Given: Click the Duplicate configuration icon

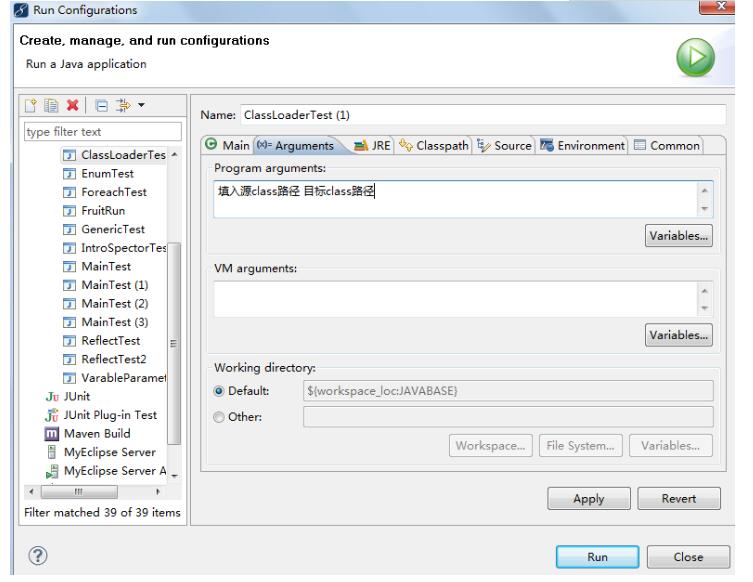Looking at the screenshot, I should coord(51,105).
